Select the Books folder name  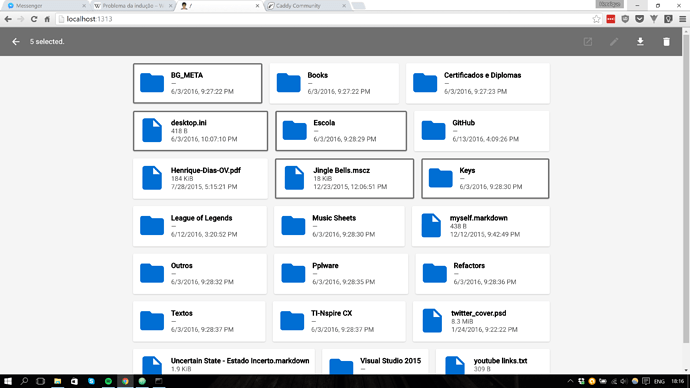(x=317, y=75)
